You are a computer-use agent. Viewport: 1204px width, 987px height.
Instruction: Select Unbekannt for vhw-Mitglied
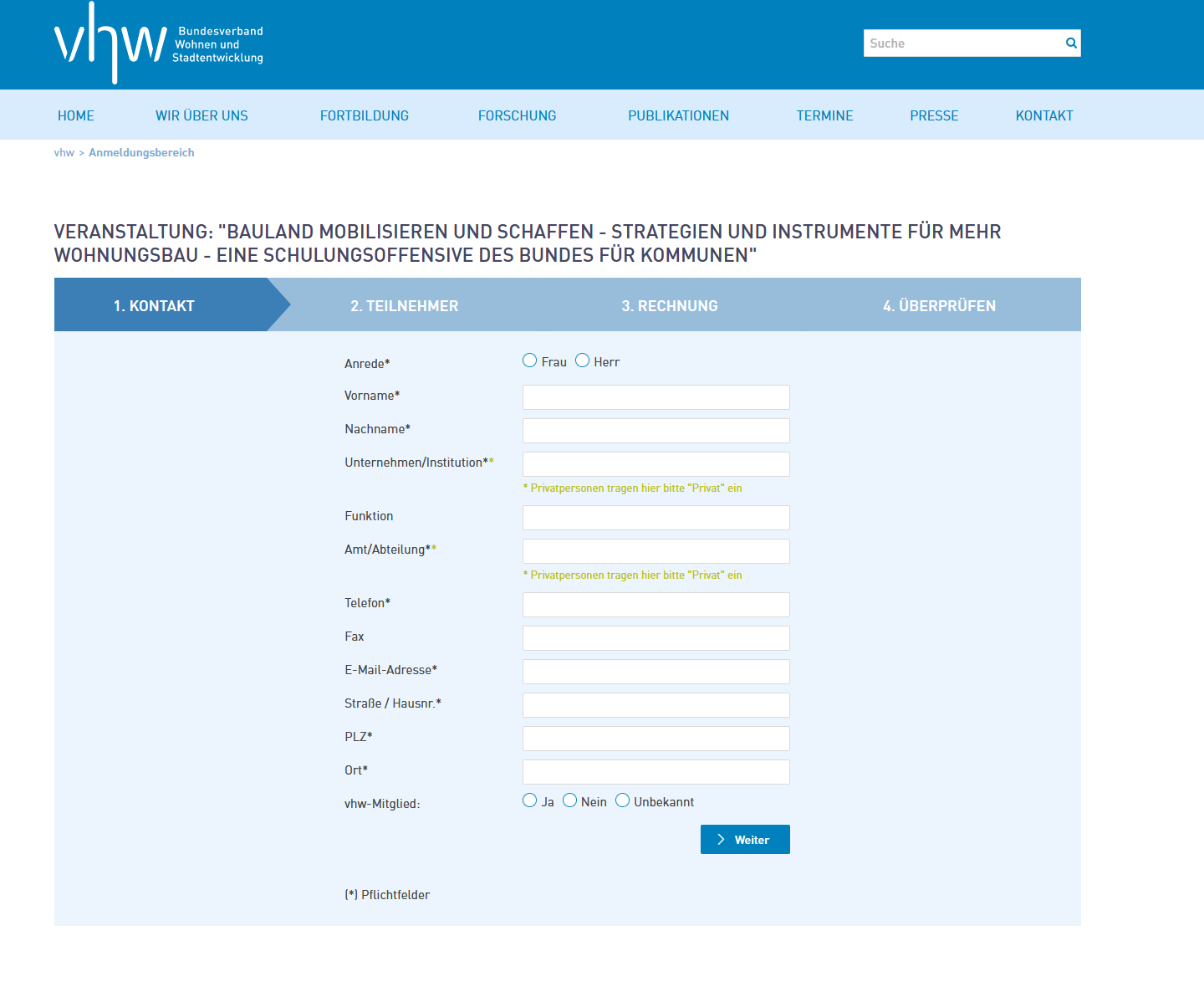click(x=623, y=800)
